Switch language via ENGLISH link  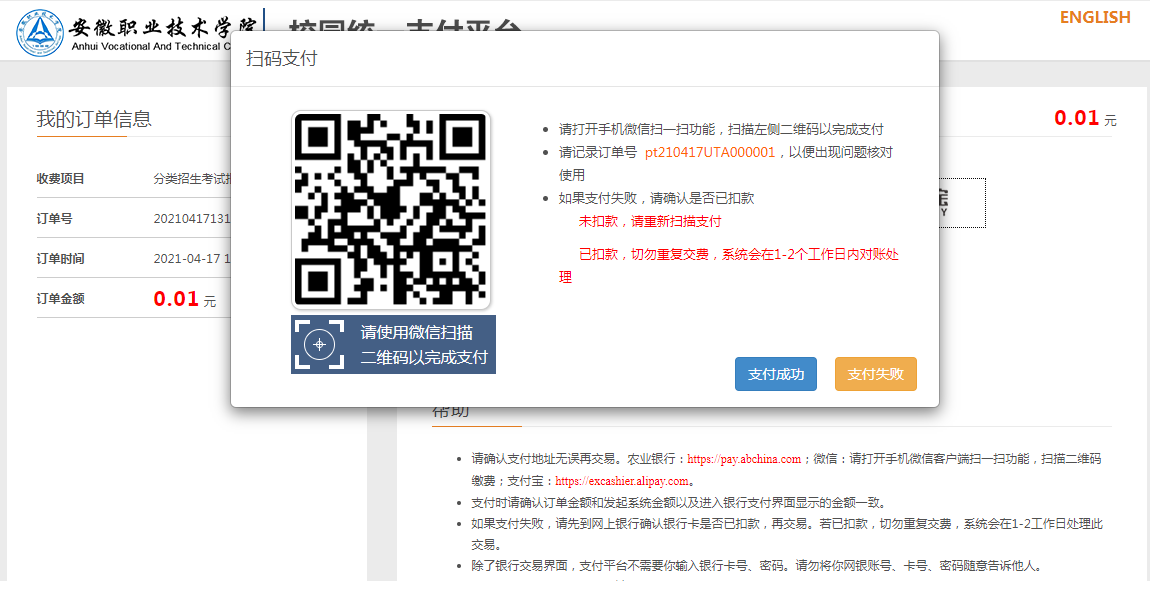click(1094, 17)
